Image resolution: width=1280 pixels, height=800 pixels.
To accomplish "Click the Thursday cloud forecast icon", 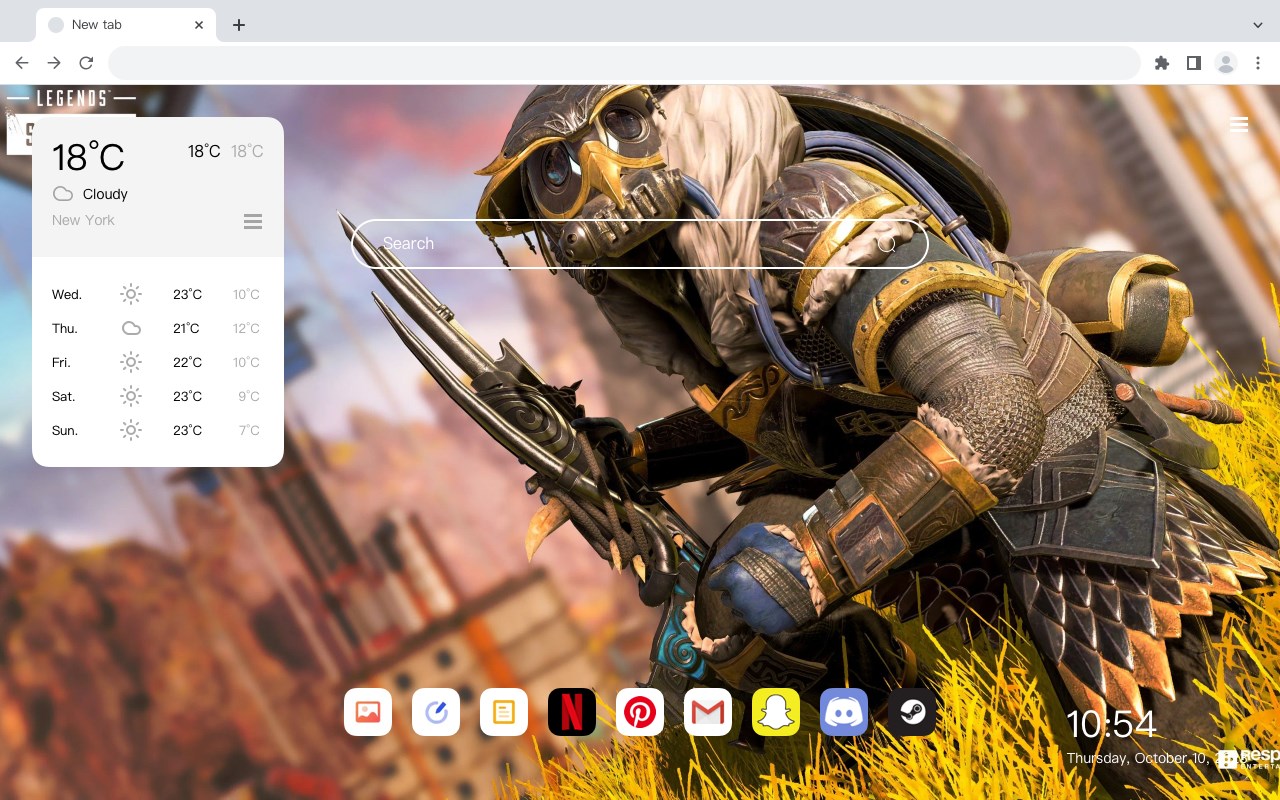I will coord(131,328).
